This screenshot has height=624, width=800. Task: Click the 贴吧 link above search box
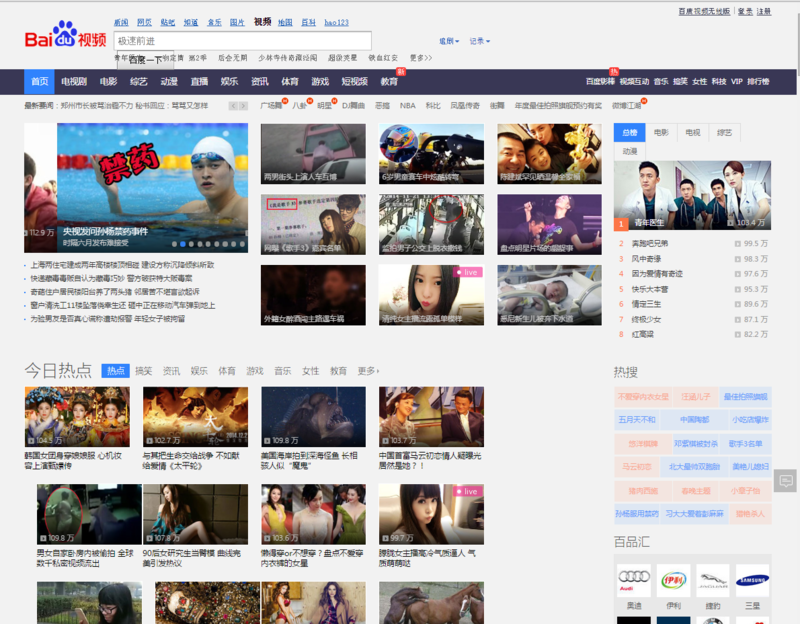(x=167, y=22)
